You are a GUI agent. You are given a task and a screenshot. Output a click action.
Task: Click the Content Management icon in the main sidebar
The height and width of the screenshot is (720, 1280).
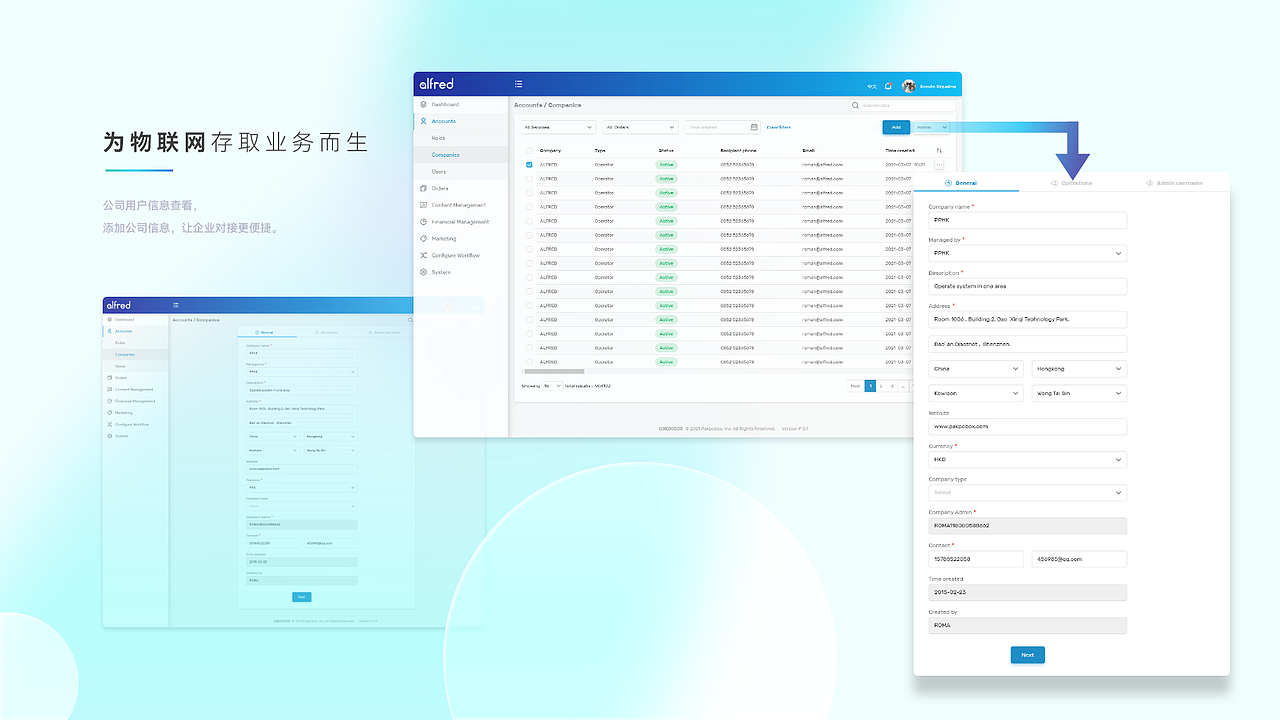pos(424,205)
